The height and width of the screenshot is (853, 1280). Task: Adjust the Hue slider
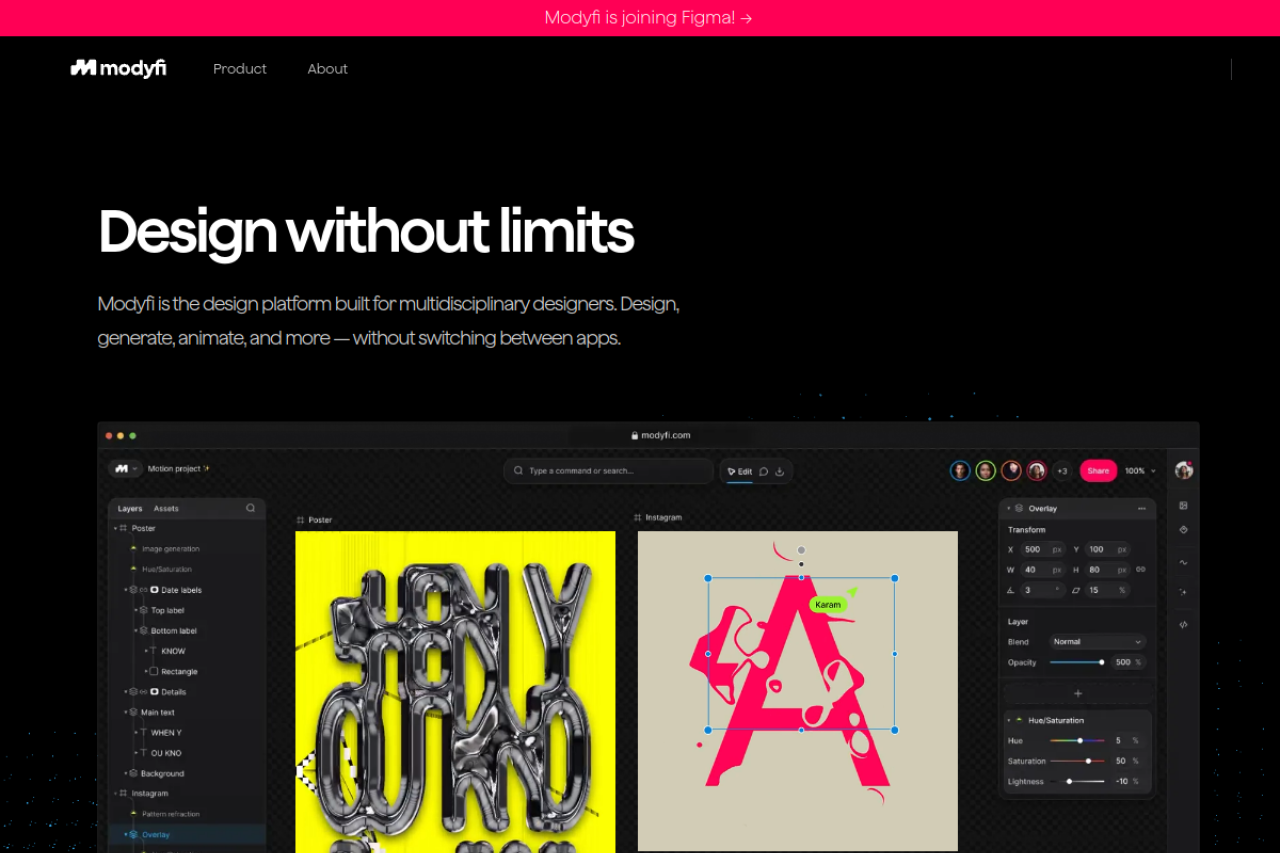coord(1077,741)
